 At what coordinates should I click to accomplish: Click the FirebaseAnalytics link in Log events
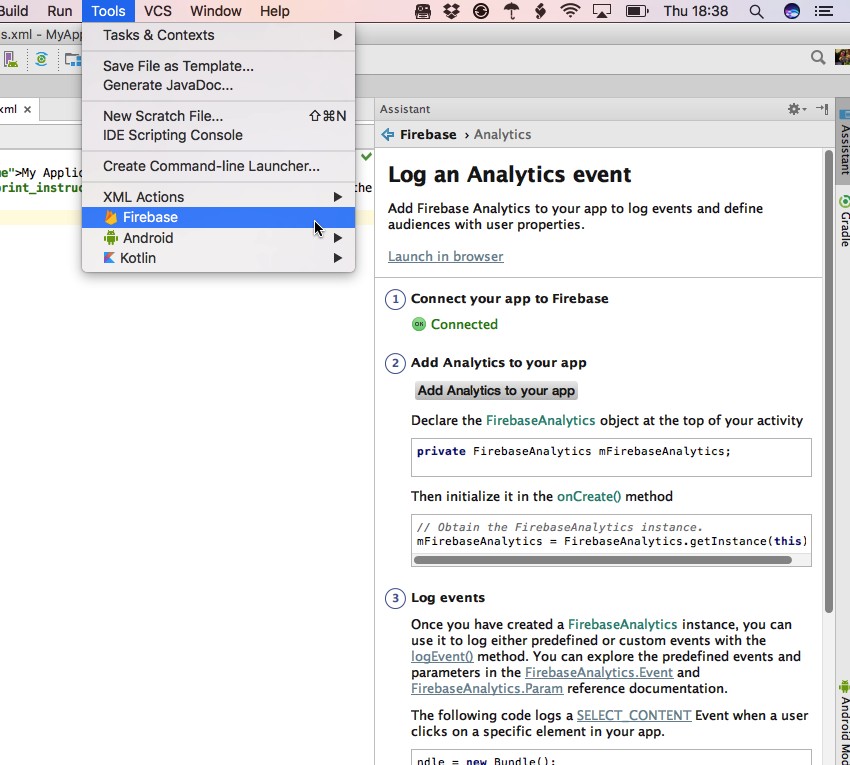pyautogui.click(x=622, y=624)
